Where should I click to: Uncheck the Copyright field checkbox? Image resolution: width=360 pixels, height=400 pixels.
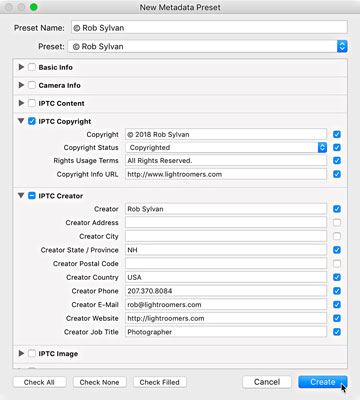point(337,134)
